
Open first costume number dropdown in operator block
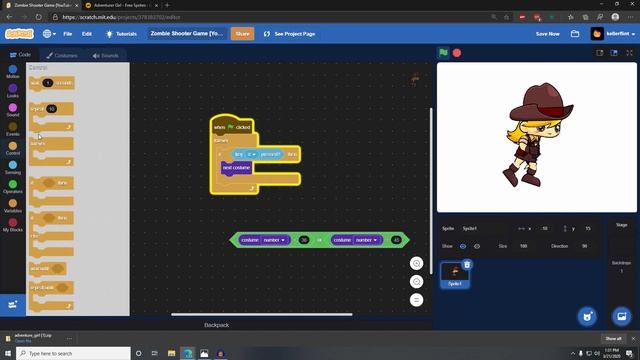point(276,240)
